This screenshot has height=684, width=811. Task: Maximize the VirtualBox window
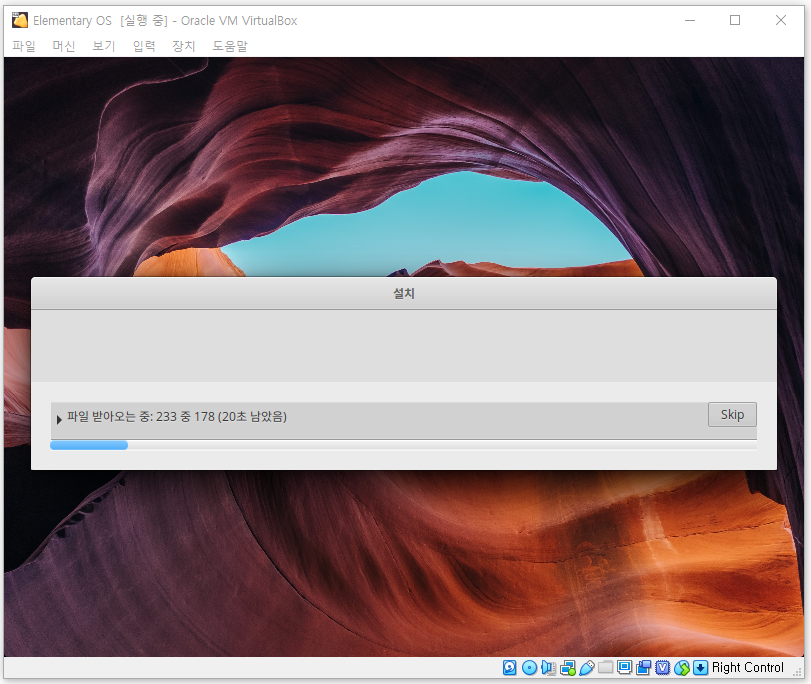(x=734, y=20)
